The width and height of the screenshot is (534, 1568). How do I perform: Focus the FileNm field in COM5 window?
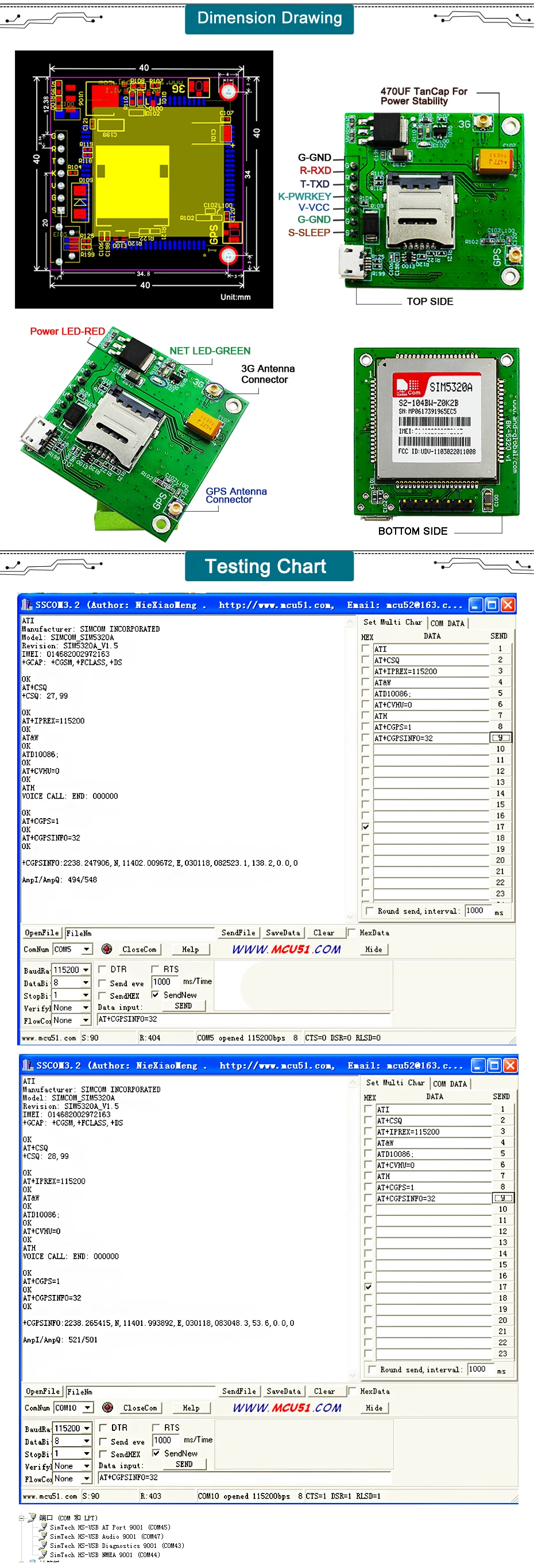coord(140,933)
